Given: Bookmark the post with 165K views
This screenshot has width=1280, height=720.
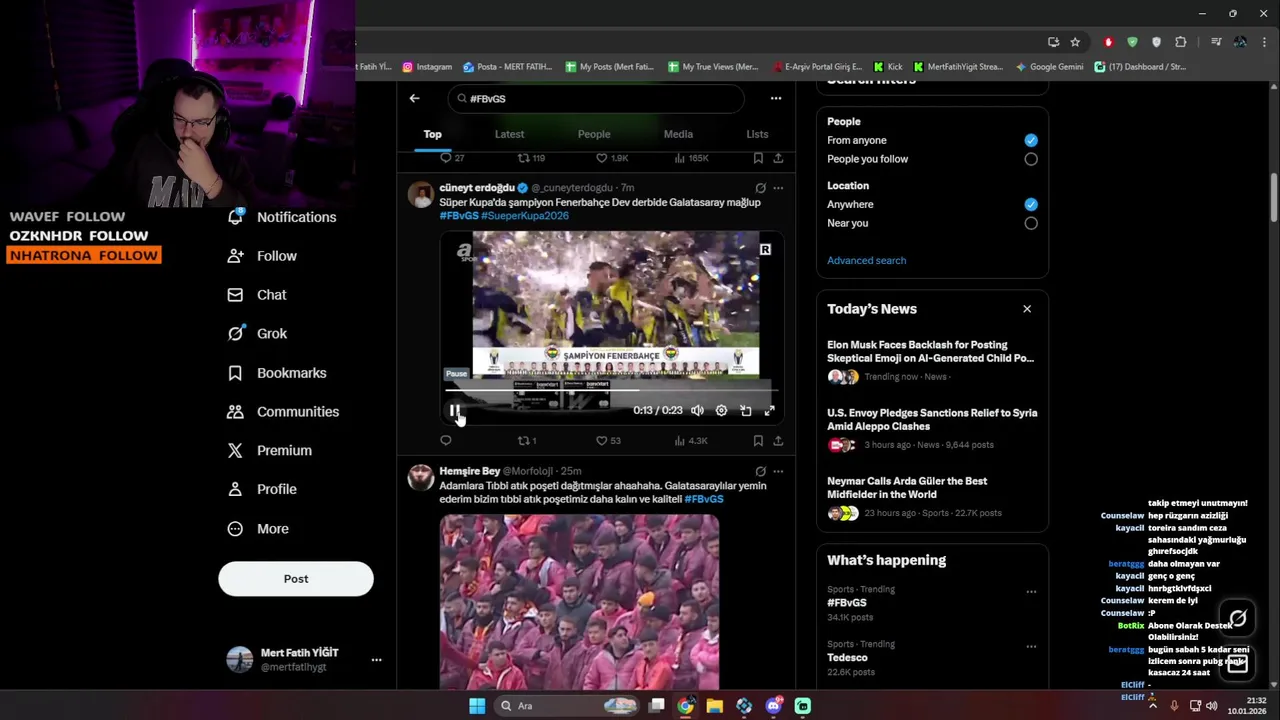Looking at the screenshot, I should coord(758,158).
